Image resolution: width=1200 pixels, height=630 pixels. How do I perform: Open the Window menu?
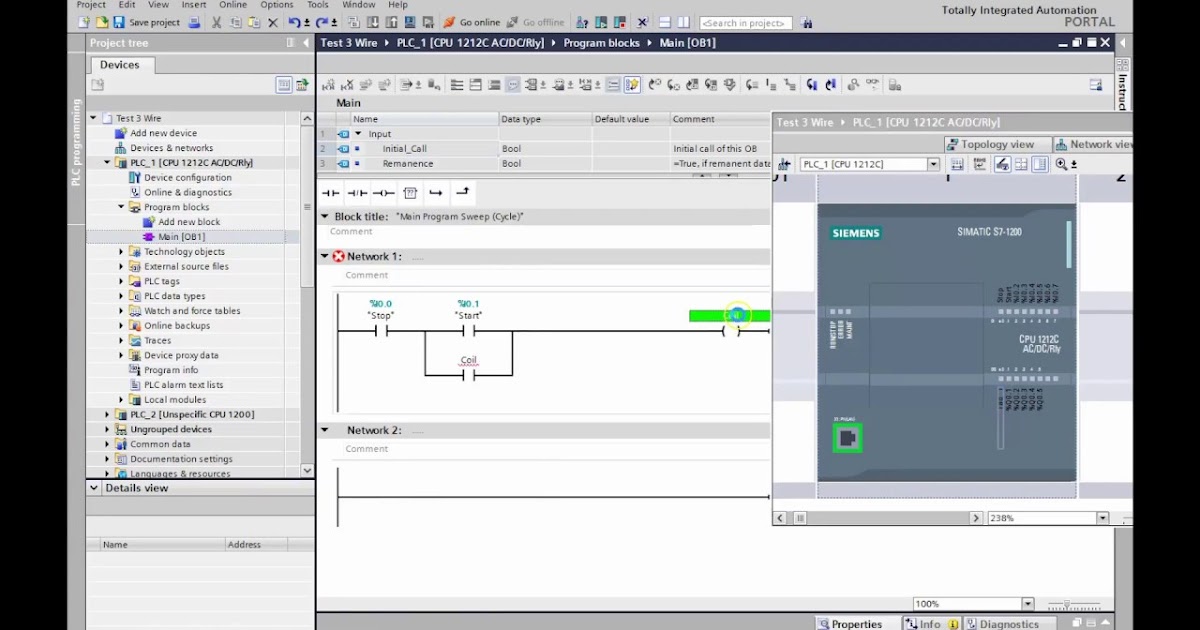point(359,4)
